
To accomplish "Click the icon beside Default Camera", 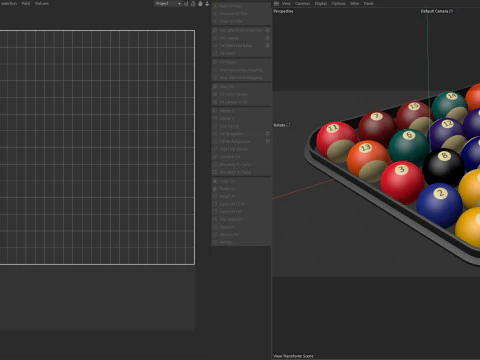I will (x=451, y=11).
